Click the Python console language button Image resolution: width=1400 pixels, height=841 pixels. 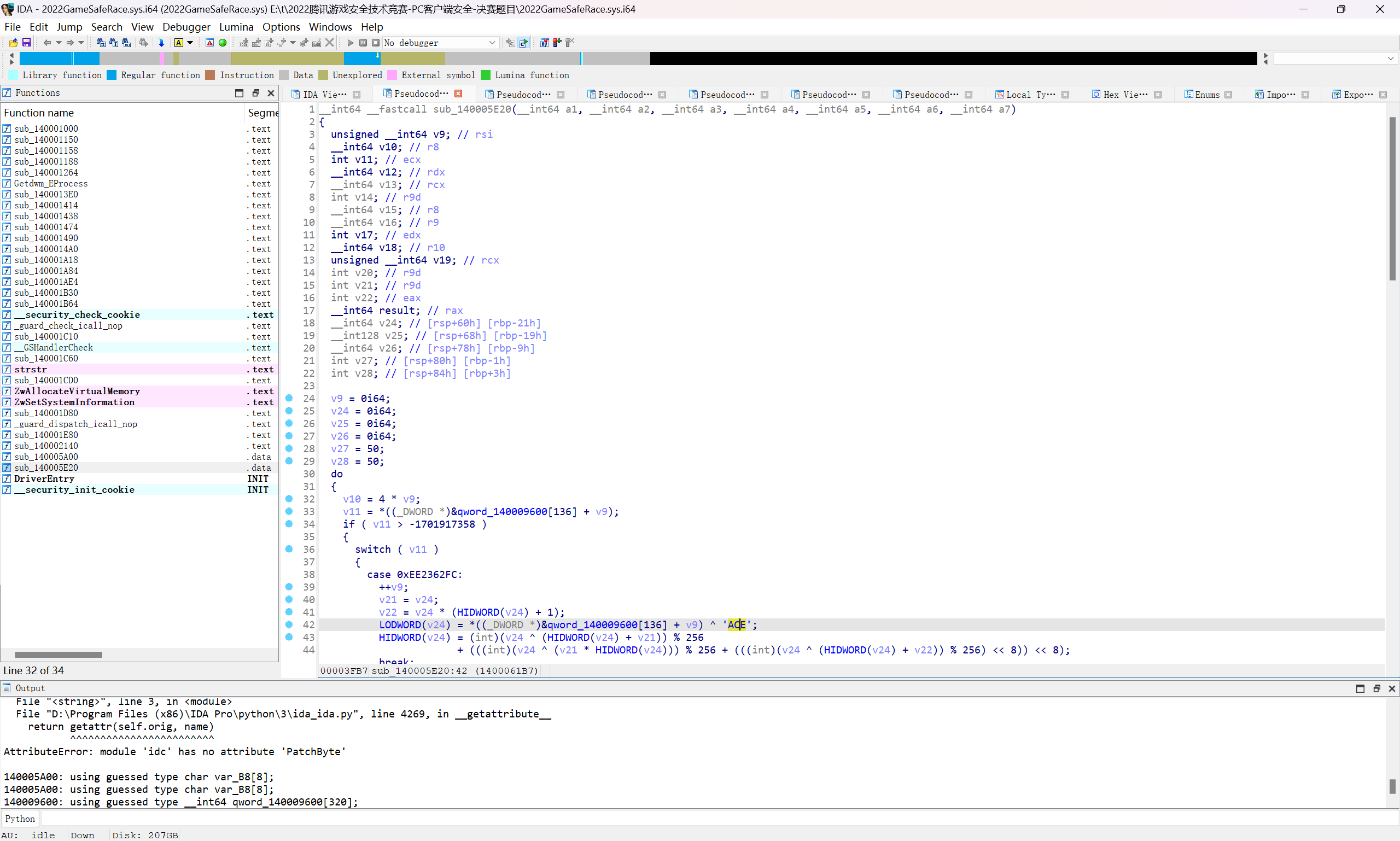(20, 819)
